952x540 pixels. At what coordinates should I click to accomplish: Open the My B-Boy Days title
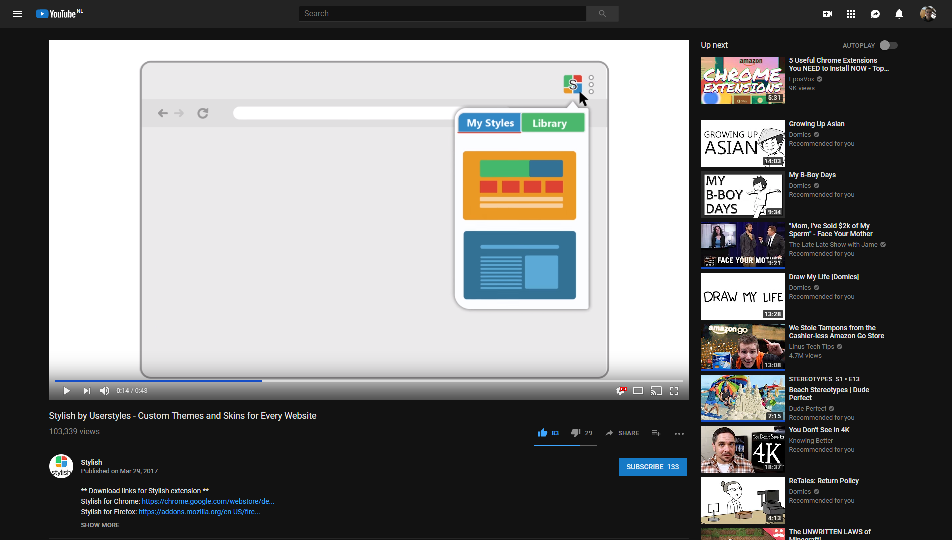[812, 174]
